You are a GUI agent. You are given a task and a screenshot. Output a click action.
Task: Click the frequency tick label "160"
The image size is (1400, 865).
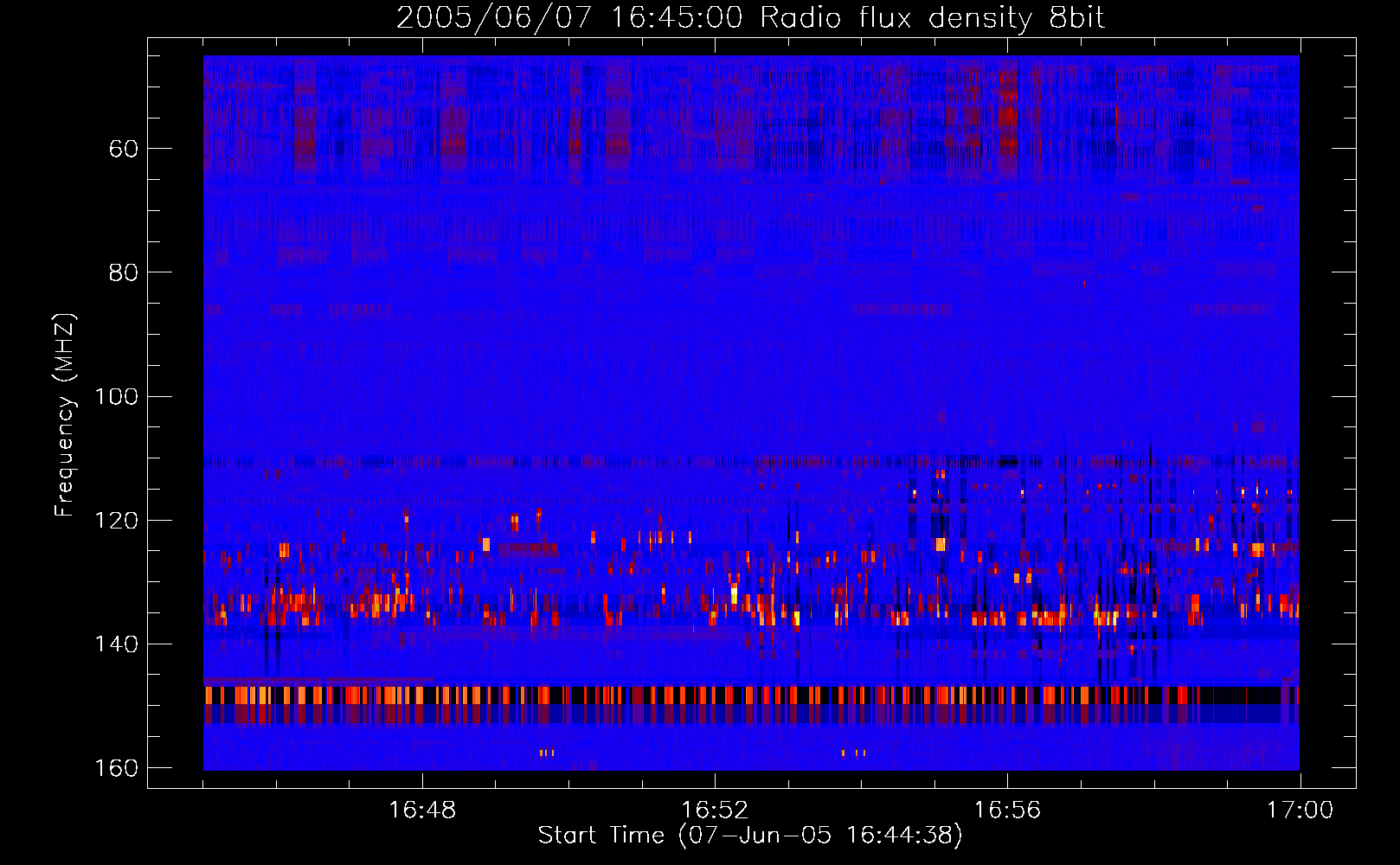116,768
